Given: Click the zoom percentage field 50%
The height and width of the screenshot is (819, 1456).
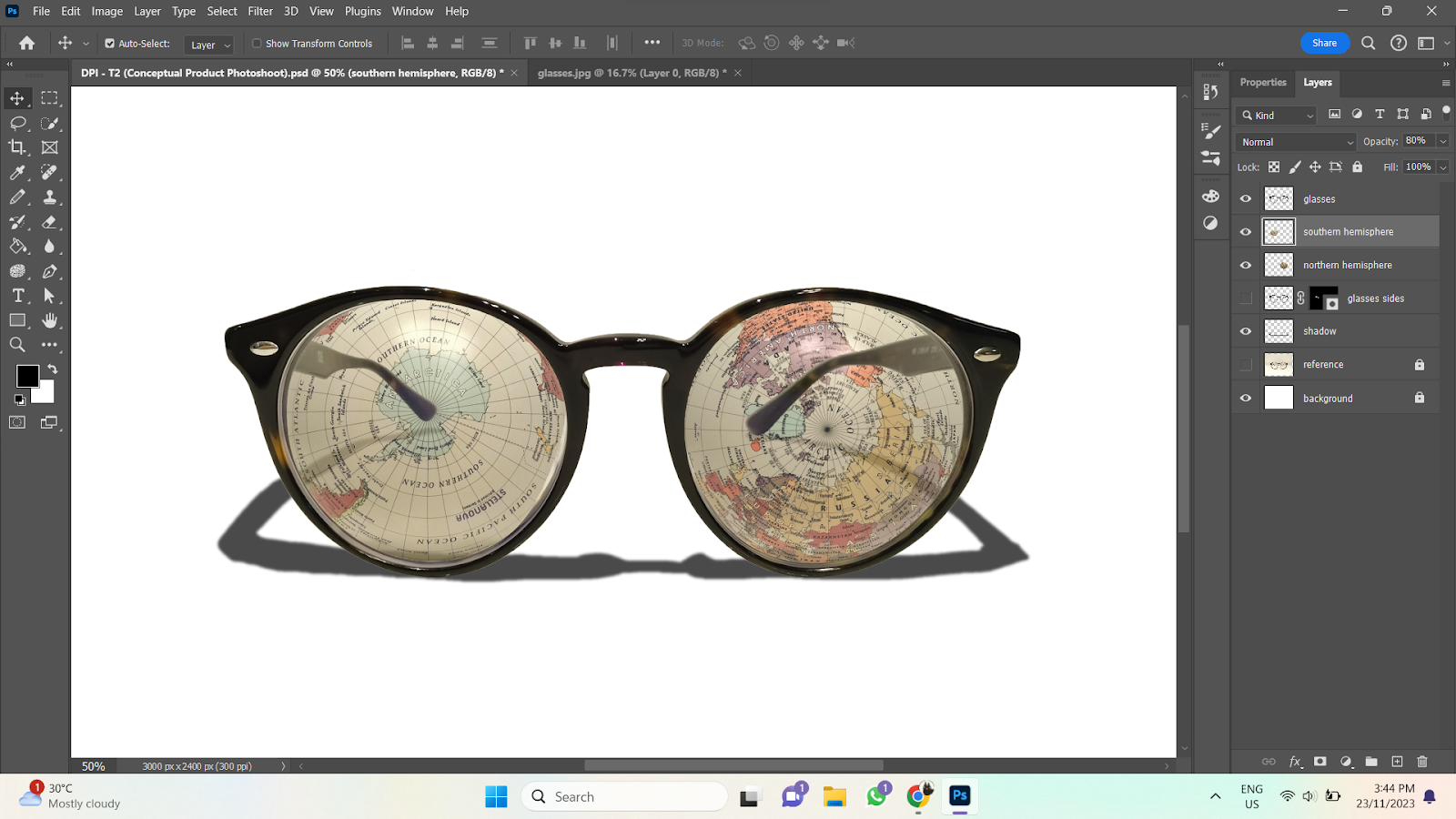Looking at the screenshot, I should (x=94, y=766).
